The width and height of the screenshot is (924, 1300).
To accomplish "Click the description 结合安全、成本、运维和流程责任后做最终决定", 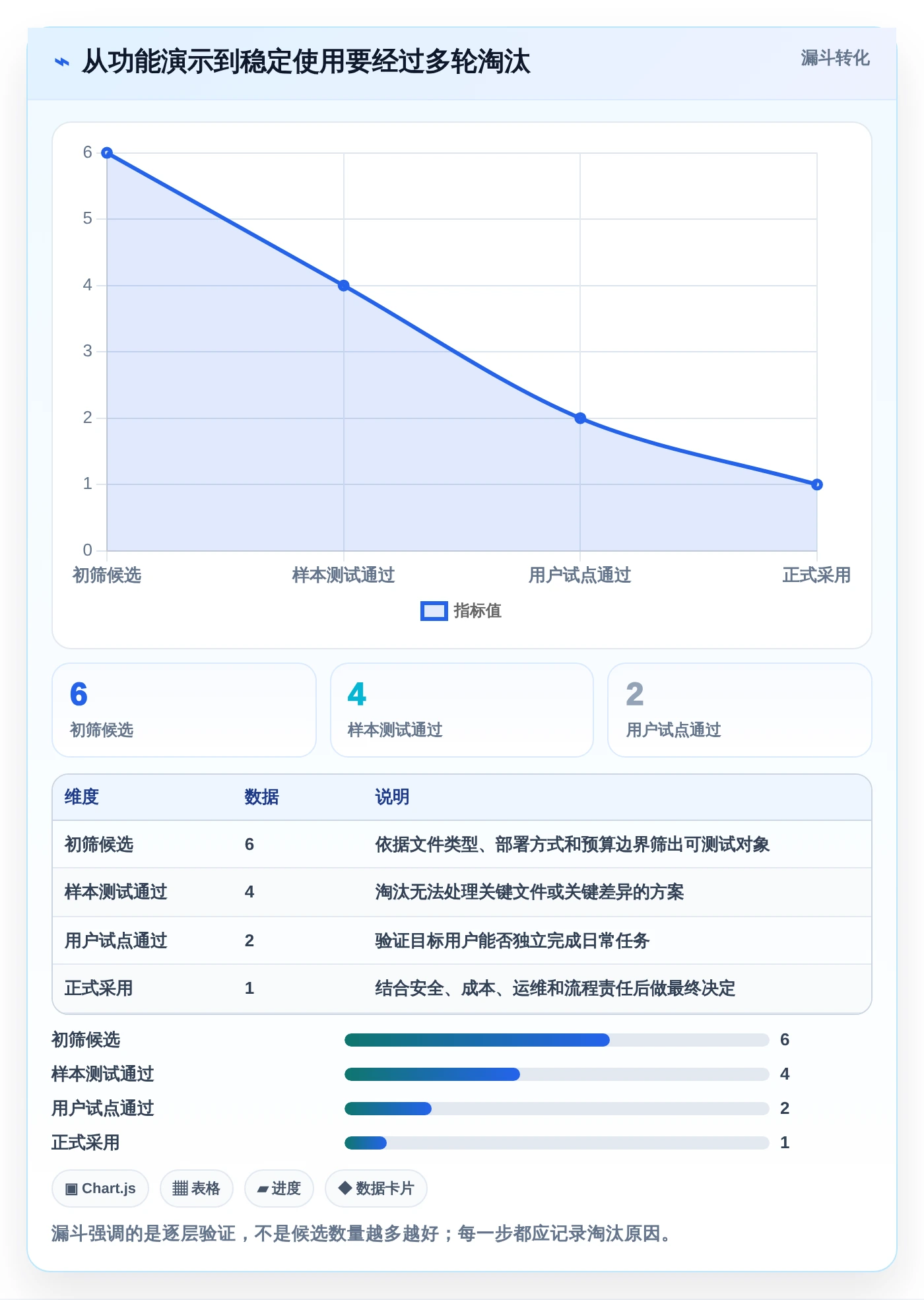I will coord(555,989).
